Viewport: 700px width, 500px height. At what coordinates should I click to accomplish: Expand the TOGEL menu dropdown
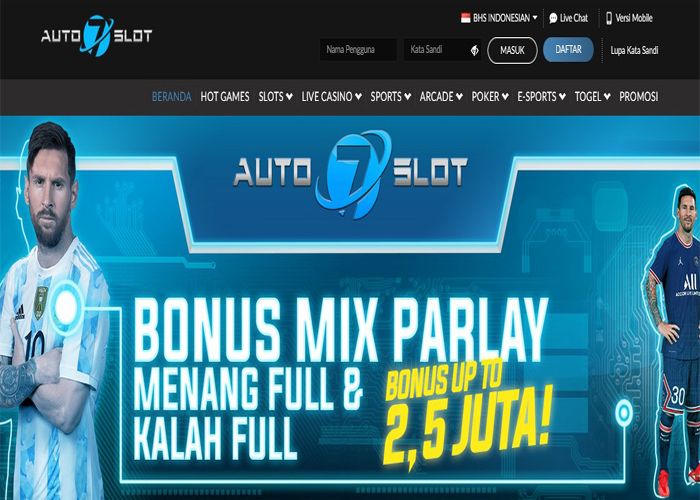592,96
